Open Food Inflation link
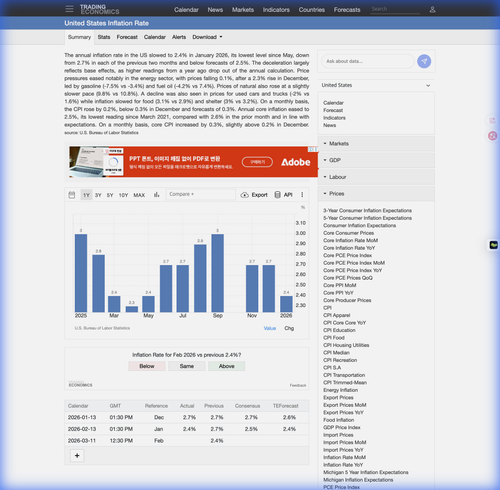Image resolution: width=500 pixels, height=490 pixels. 338,420
